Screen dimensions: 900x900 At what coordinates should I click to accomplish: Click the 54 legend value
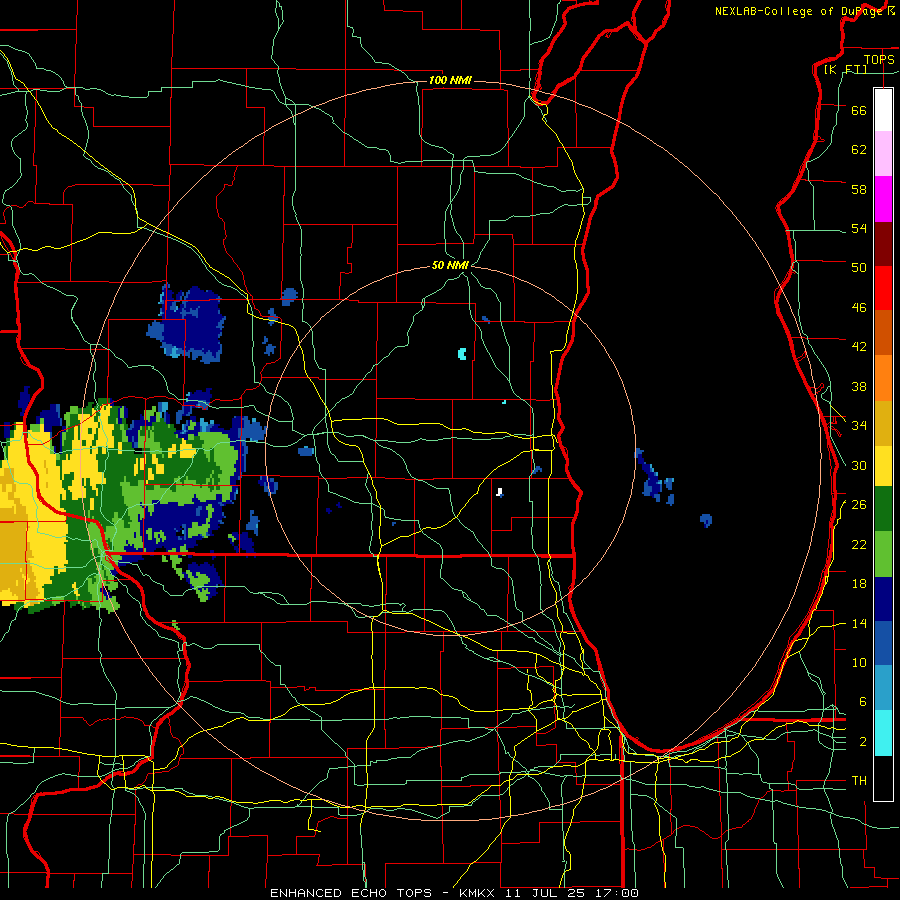859,228
